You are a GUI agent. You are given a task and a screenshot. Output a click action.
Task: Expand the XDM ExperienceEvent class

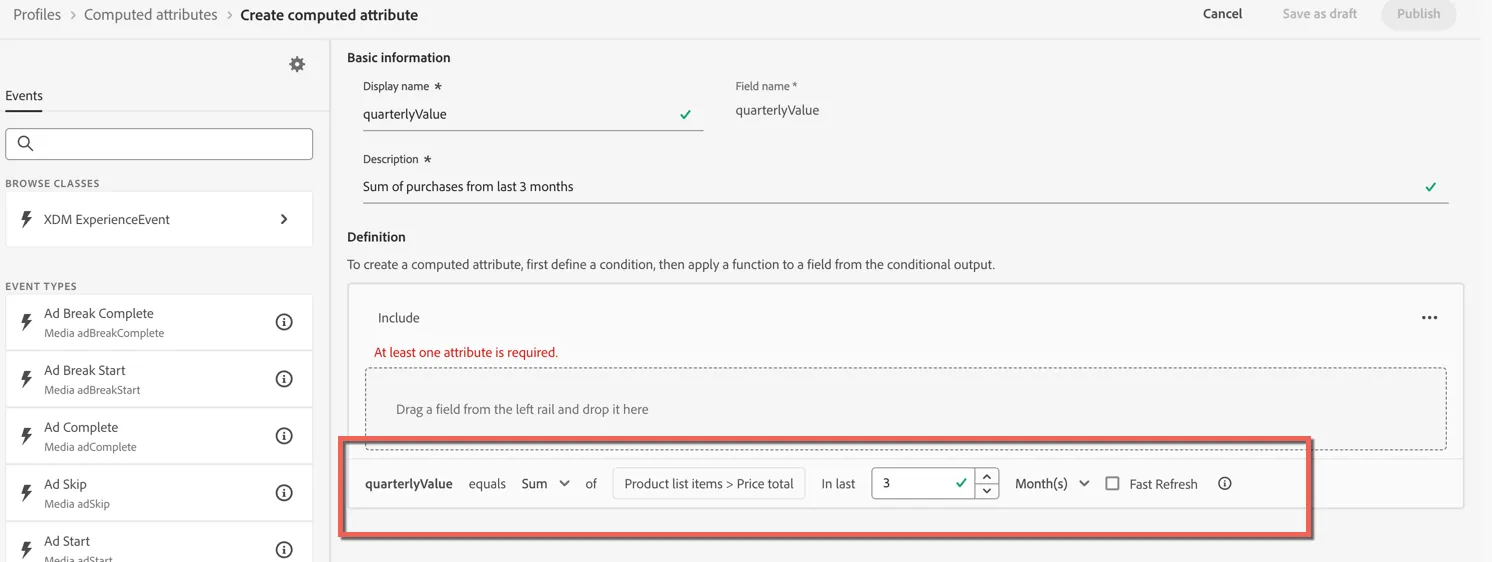pos(284,219)
